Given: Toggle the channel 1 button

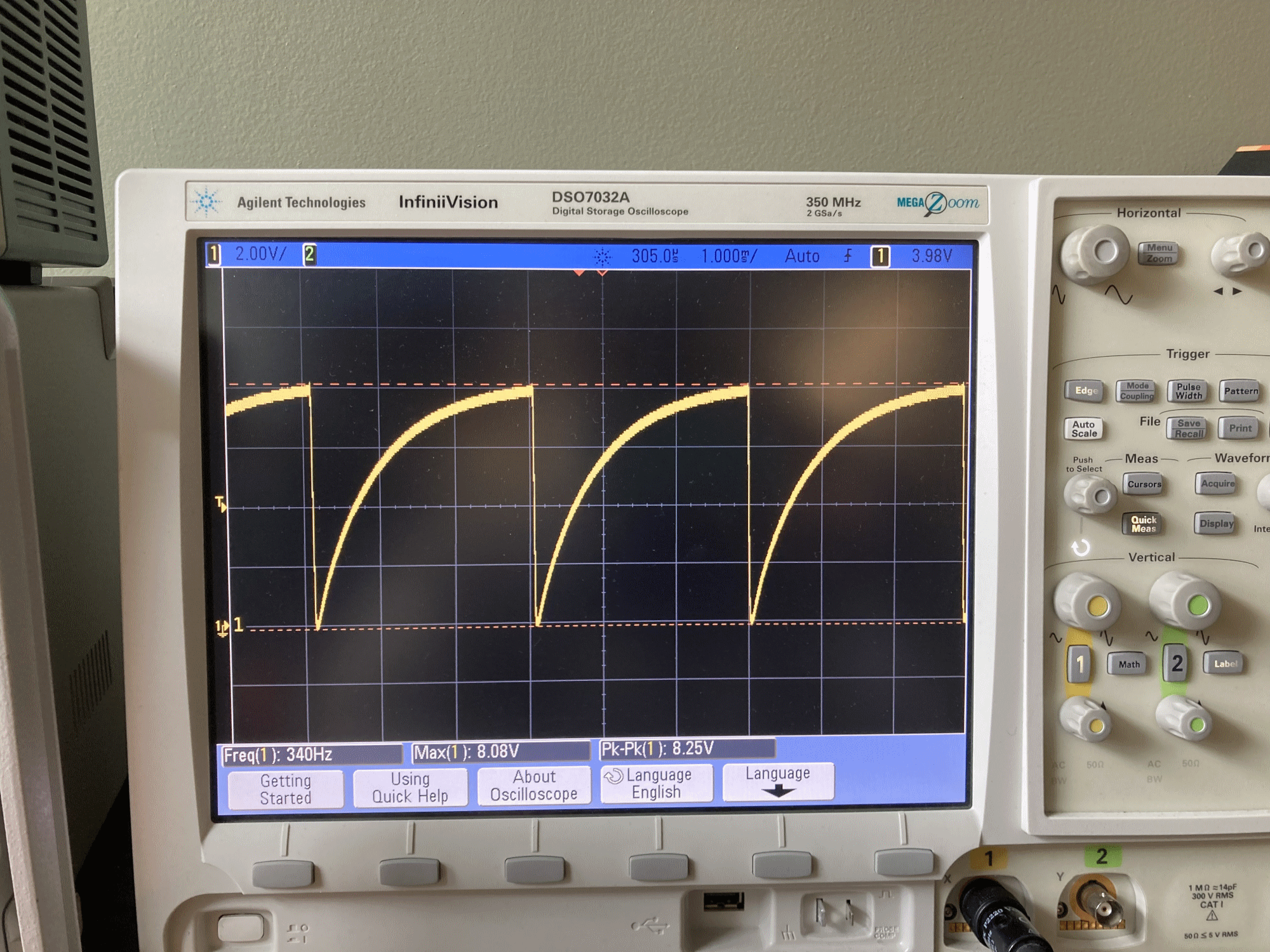Looking at the screenshot, I should [x=1079, y=664].
